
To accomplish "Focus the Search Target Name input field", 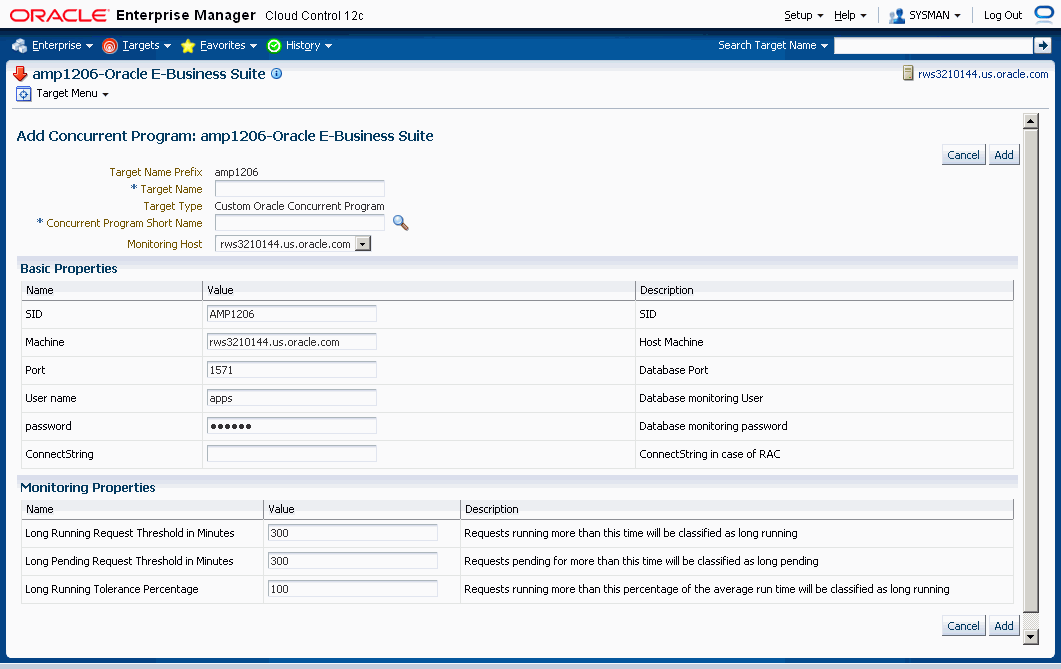I will [x=933, y=45].
